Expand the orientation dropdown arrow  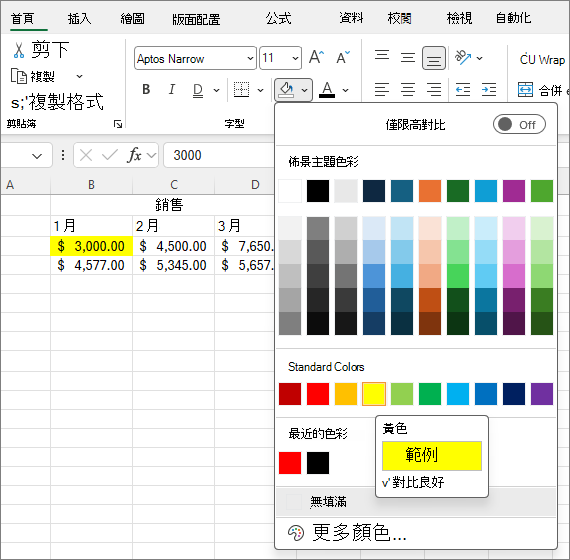coord(479,58)
